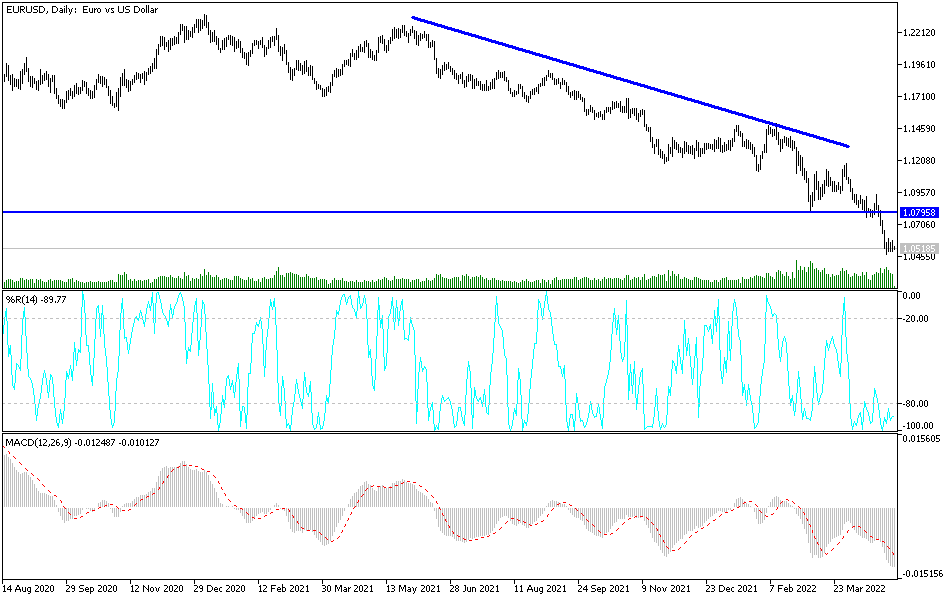Select the 14 Aug 2020 date label
Viewport: 950px width, 600px height.
click(28, 589)
